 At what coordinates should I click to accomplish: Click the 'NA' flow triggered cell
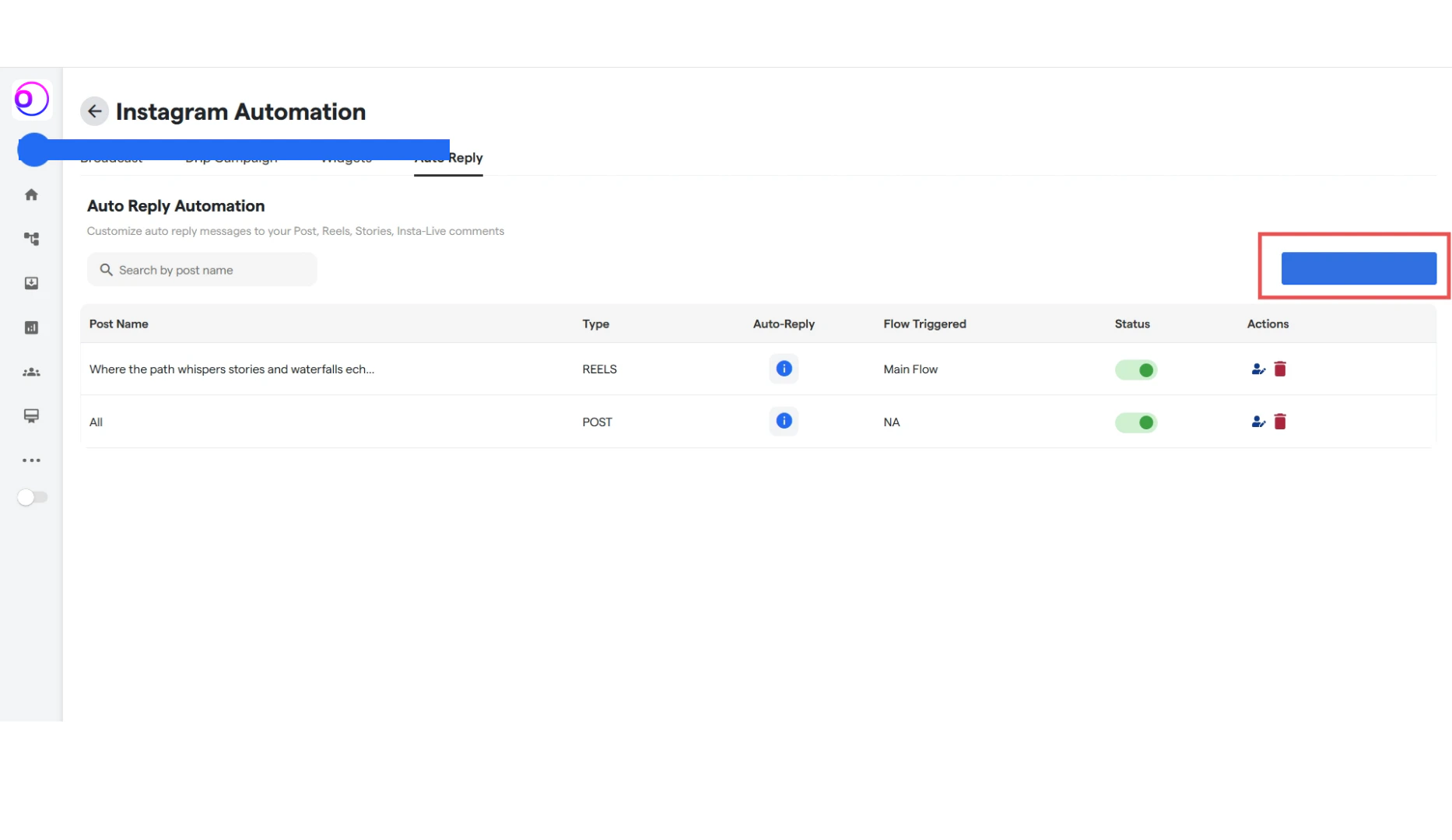(891, 422)
